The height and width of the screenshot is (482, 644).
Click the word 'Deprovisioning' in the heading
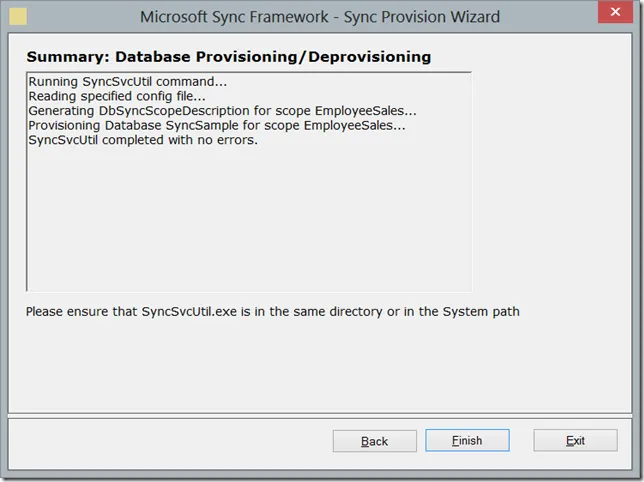369,57
